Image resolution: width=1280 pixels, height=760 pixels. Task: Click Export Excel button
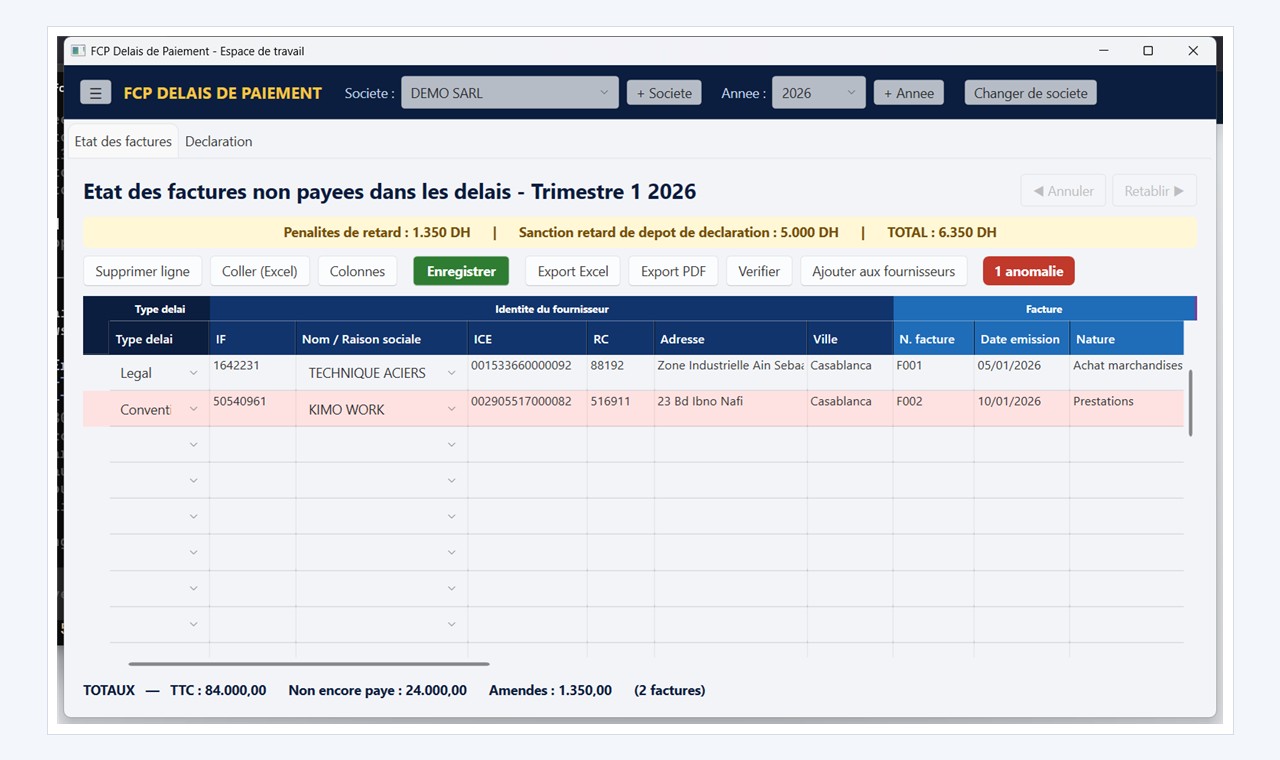(x=573, y=271)
